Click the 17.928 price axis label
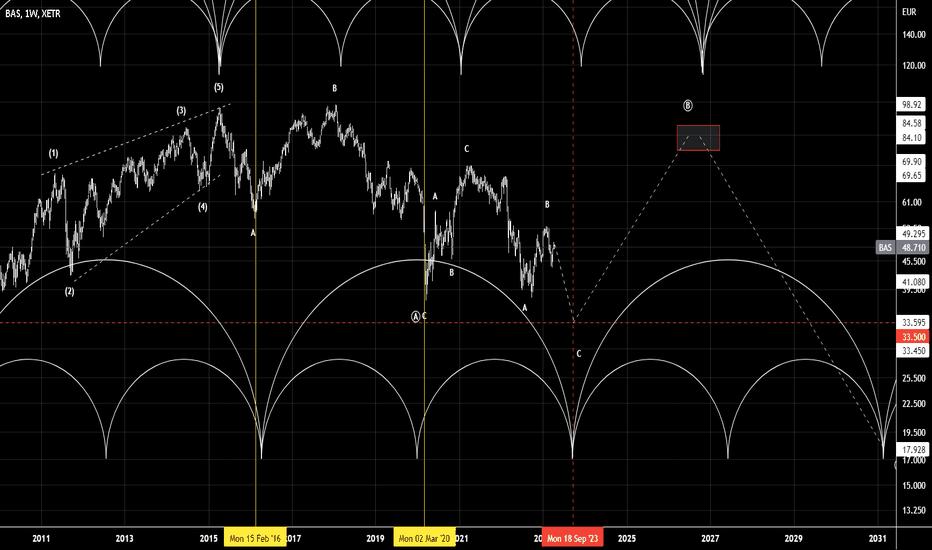932x550 pixels. pos(913,450)
